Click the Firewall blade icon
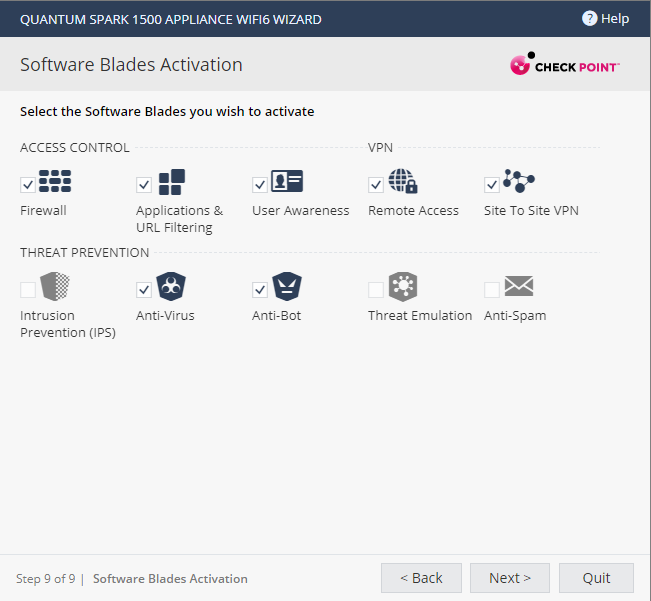The width and height of the screenshot is (651, 601). [x=55, y=182]
